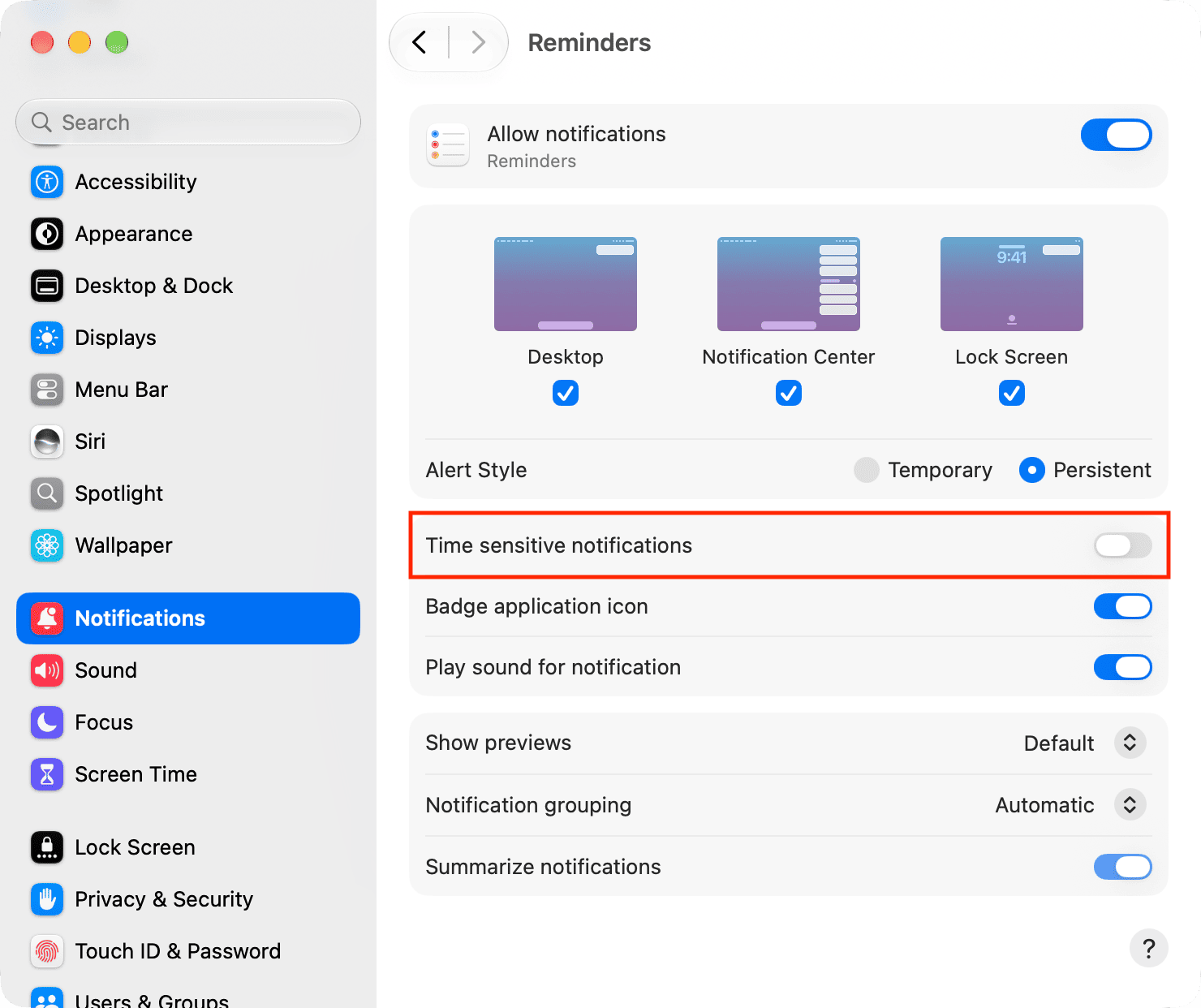Toggle Allow notifications switch
This screenshot has width=1201, height=1008.
pyautogui.click(x=1117, y=135)
